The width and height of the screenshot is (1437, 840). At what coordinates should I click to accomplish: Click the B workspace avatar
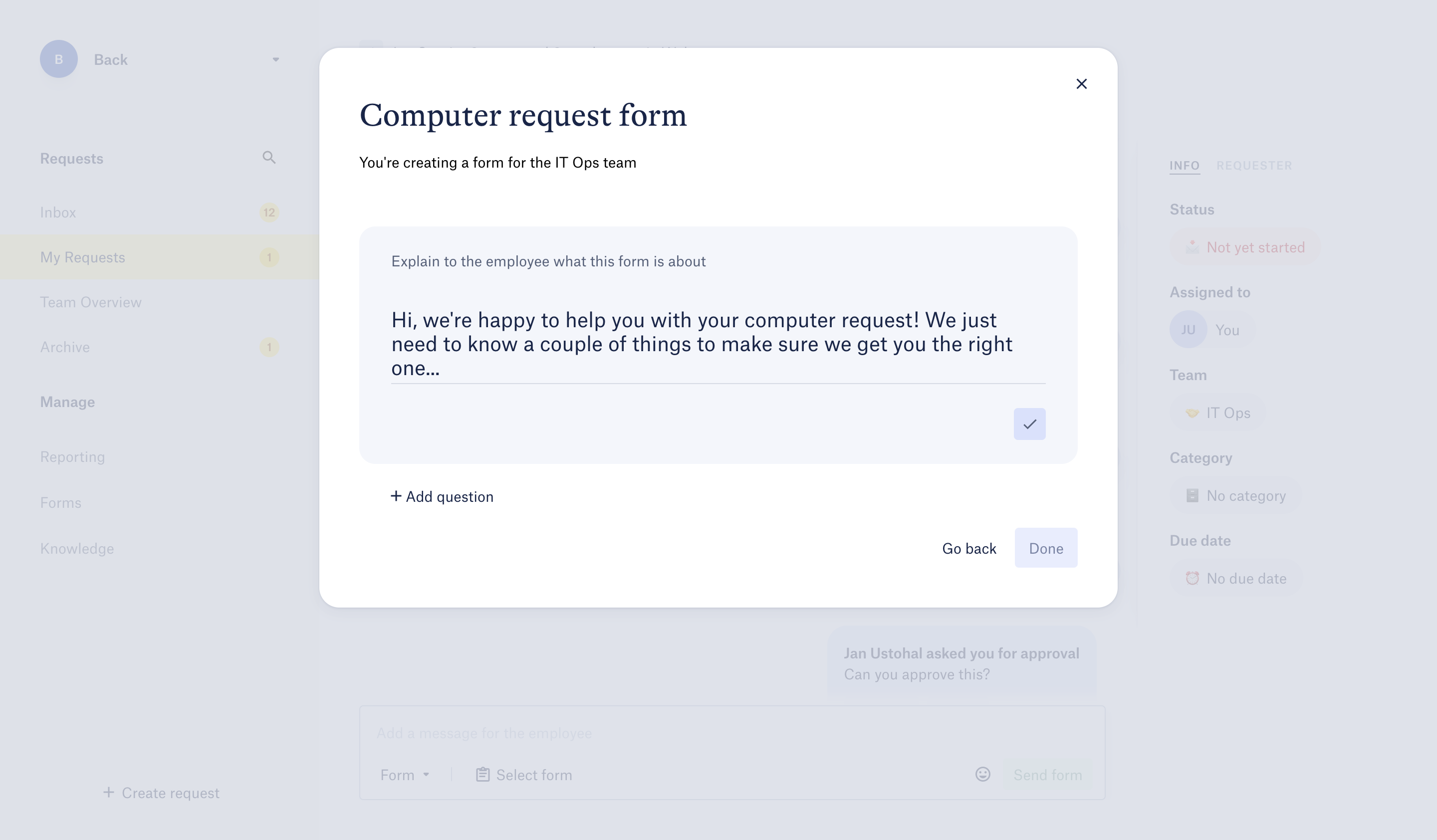tap(59, 59)
